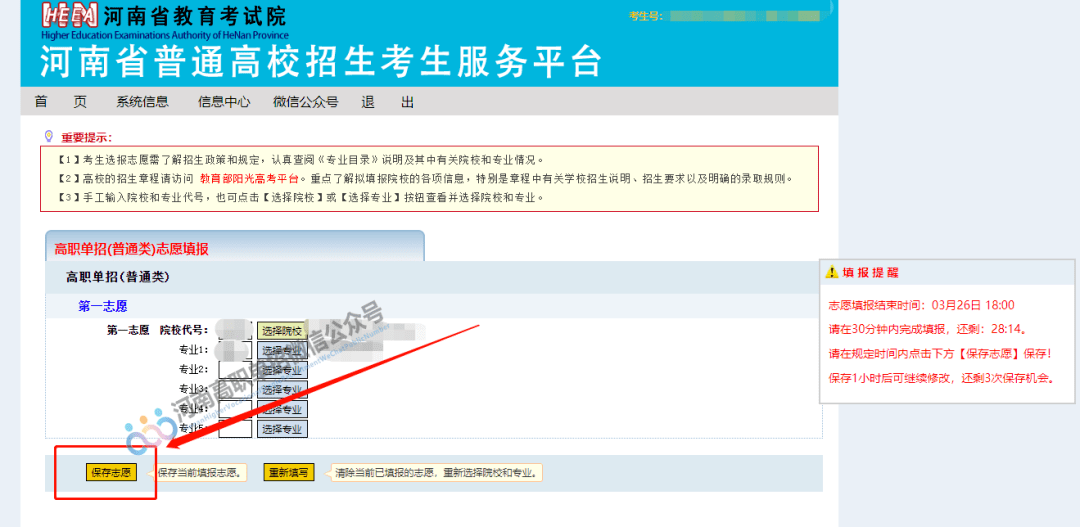Click the 重新填写 button

(x=289, y=473)
